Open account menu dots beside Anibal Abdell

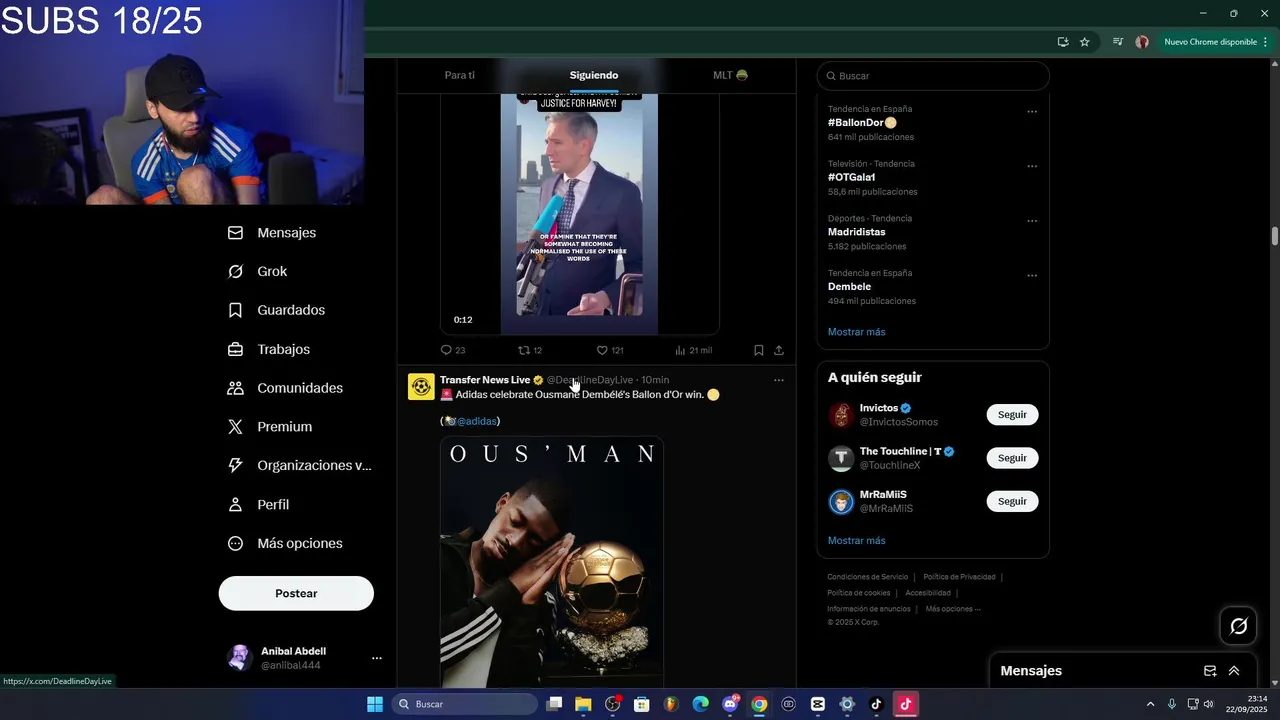click(x=377, y=658)
